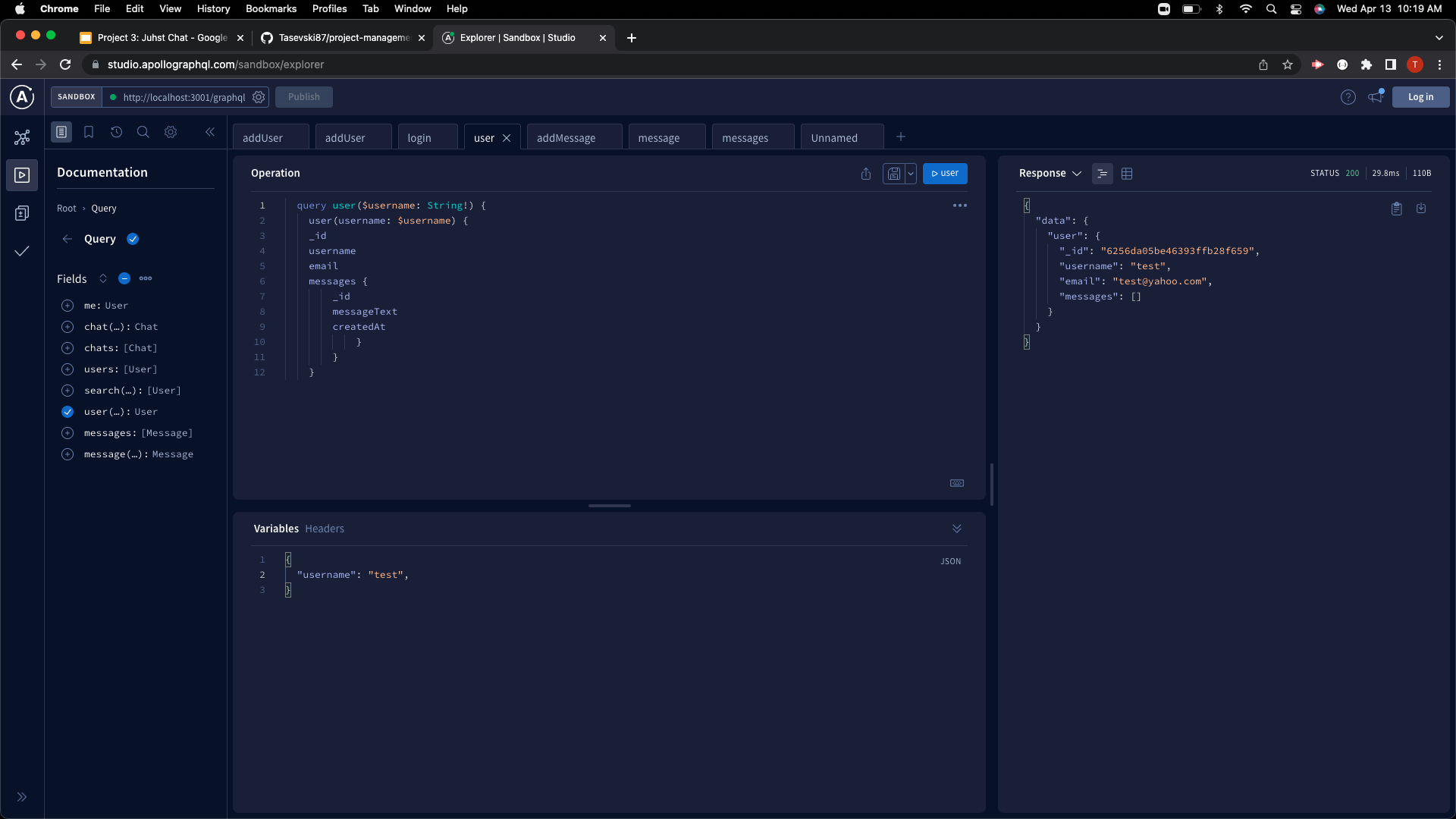Copy the response with clipboard icon
This screenshot has height=819, width=1456.
[x=1396, y=209]
